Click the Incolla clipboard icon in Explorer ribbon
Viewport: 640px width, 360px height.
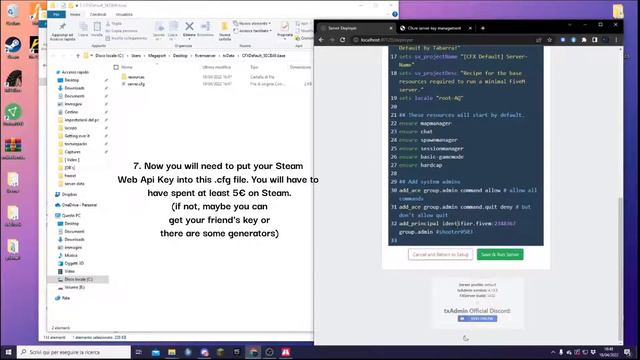(97, 29)
